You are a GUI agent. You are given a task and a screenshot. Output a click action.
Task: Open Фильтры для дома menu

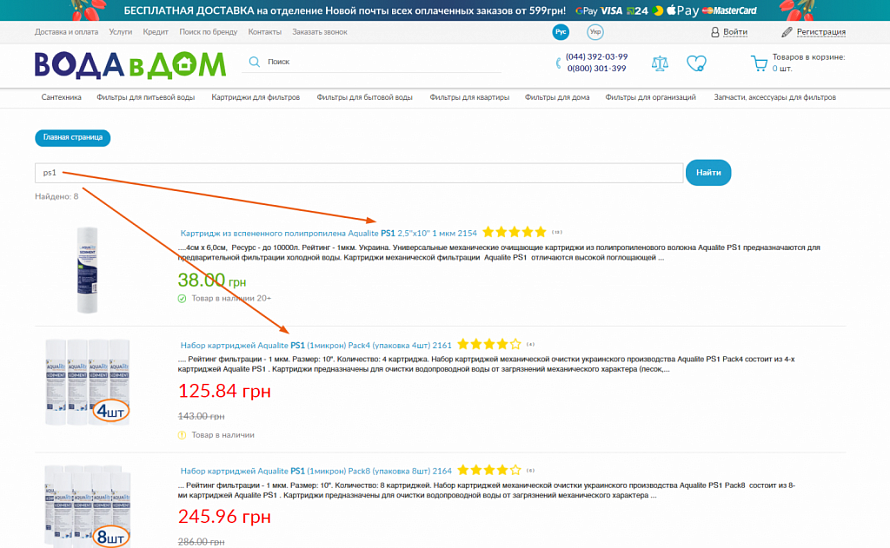tap(557, 97)
